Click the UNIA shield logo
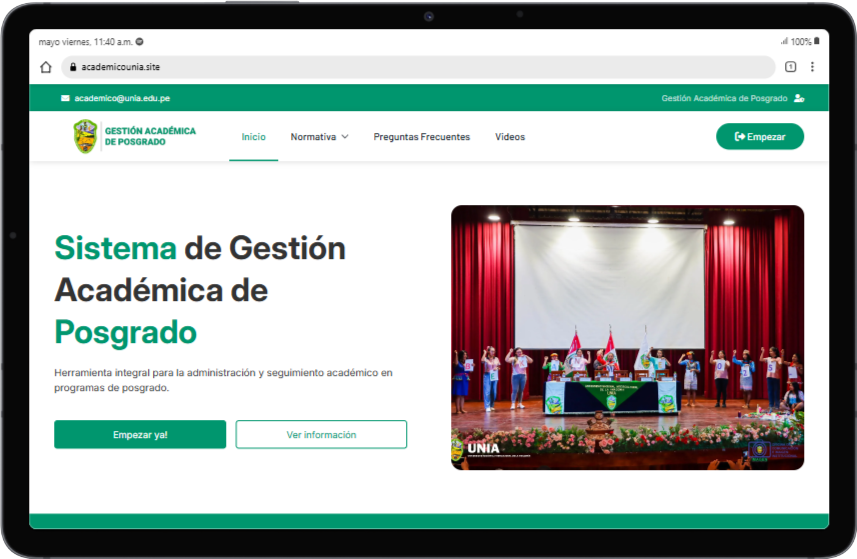Image resolution: width=857 pixels, height=559 pixels. 85,136
